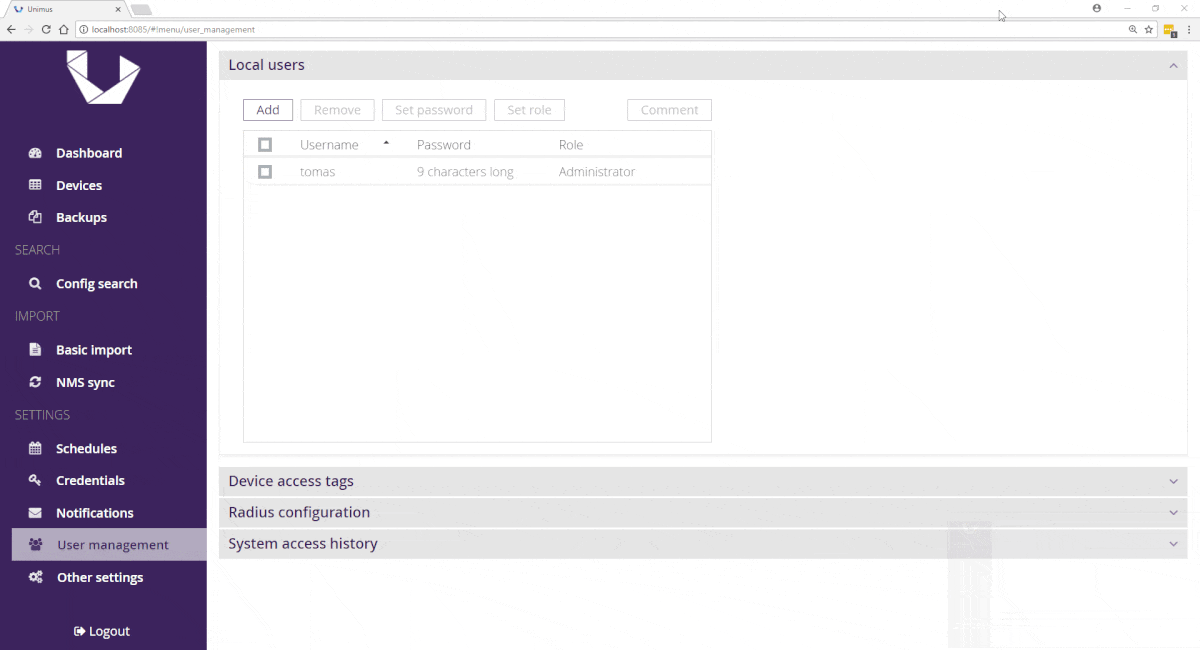
Task: Click the Basic import file icon
Action: [x=35, y=350]
